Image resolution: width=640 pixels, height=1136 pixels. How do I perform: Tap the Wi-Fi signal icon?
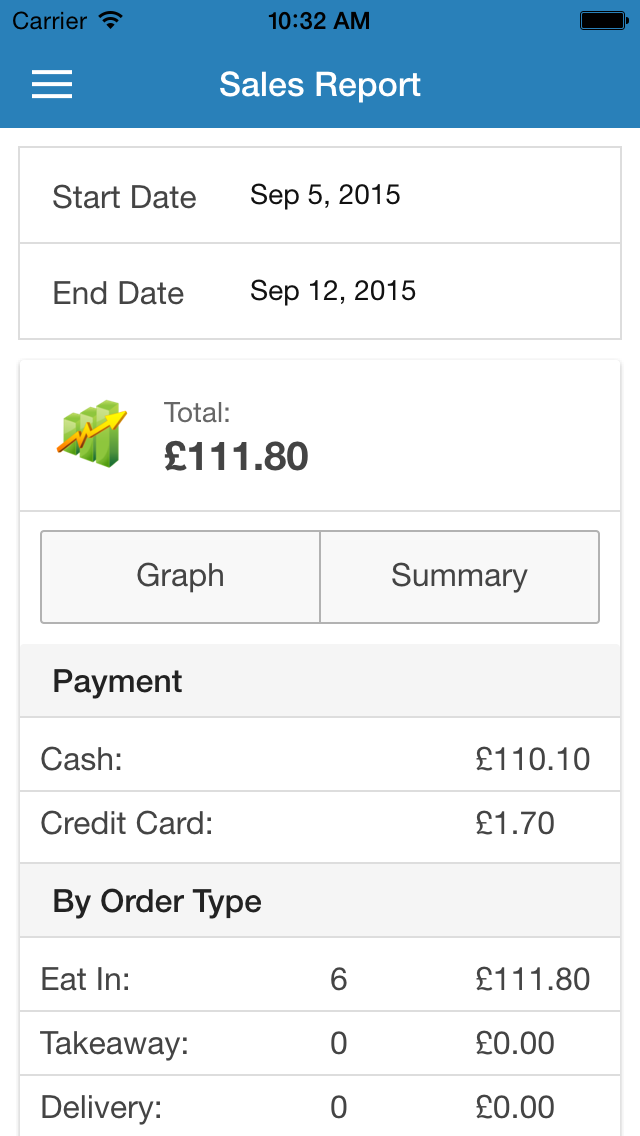click(111, 20)
